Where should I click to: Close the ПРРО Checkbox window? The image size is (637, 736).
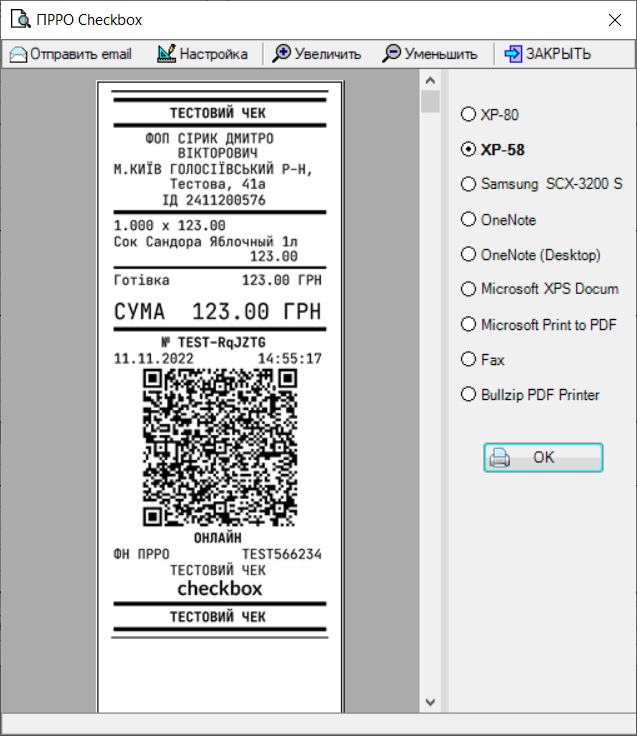[x=614, y=20]
